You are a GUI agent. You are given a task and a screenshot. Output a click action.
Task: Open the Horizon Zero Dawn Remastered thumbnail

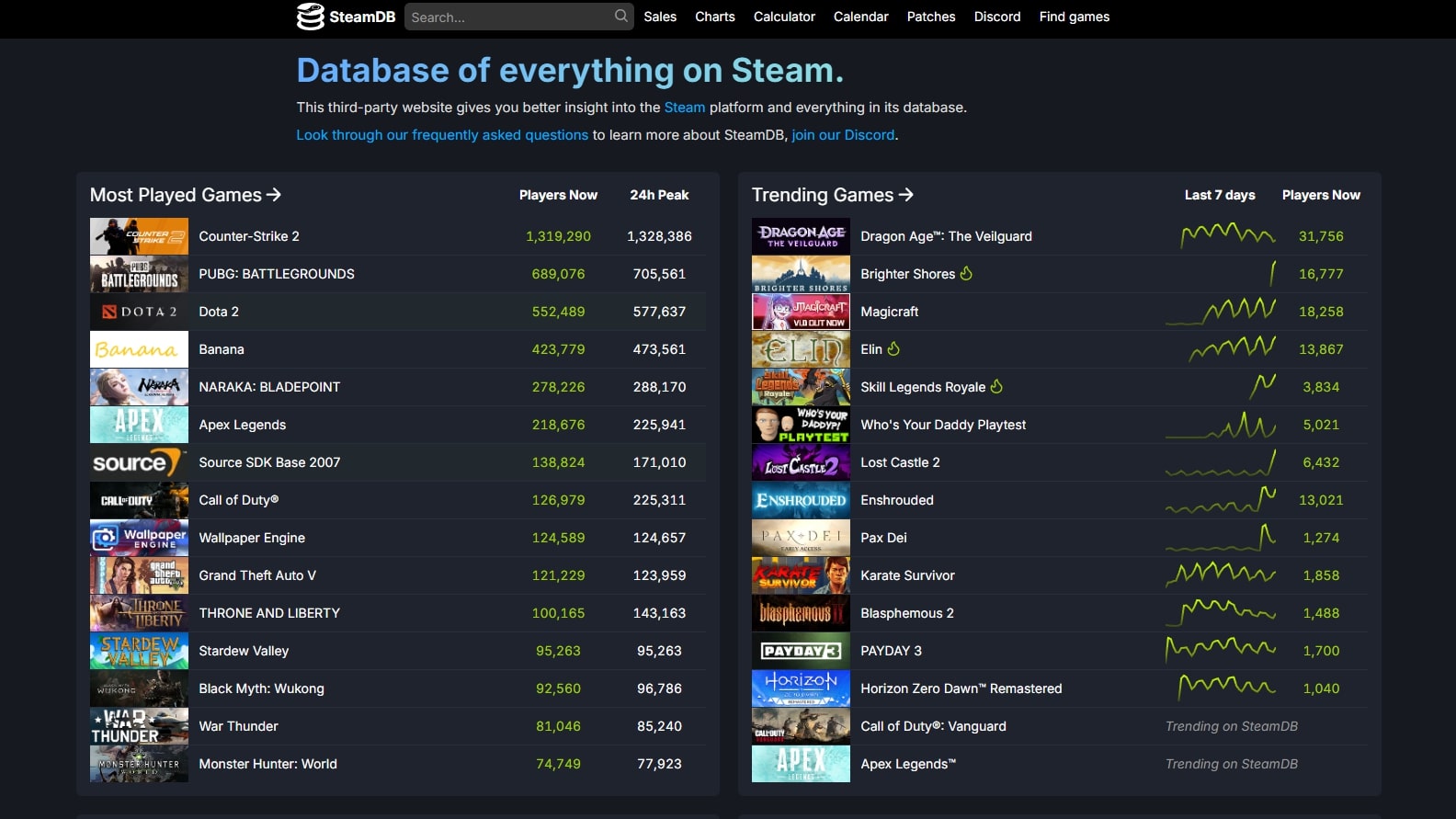[801, 688]
